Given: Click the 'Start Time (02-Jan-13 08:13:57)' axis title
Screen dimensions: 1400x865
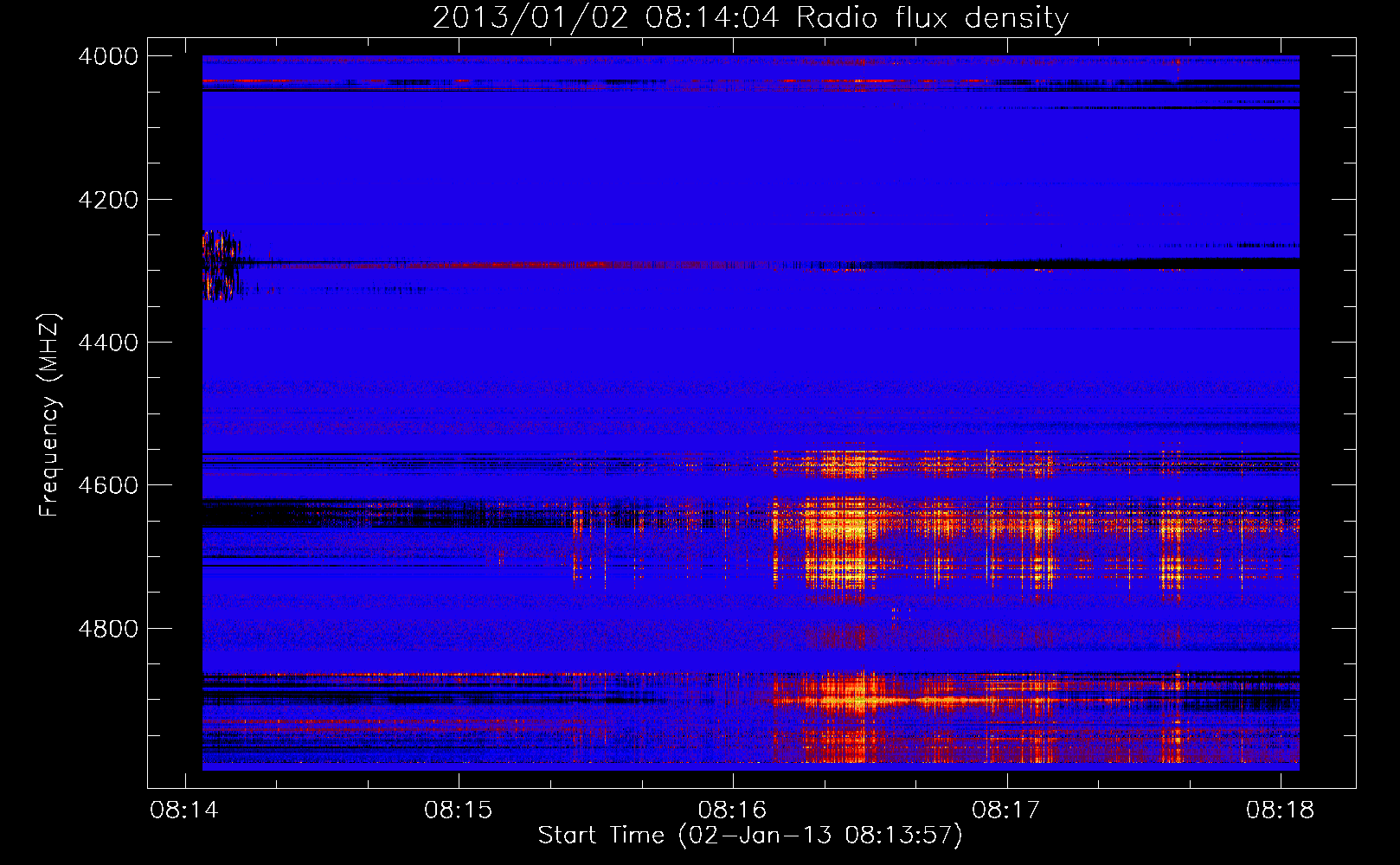Looking at the screenshot, I should pos(750,836).
